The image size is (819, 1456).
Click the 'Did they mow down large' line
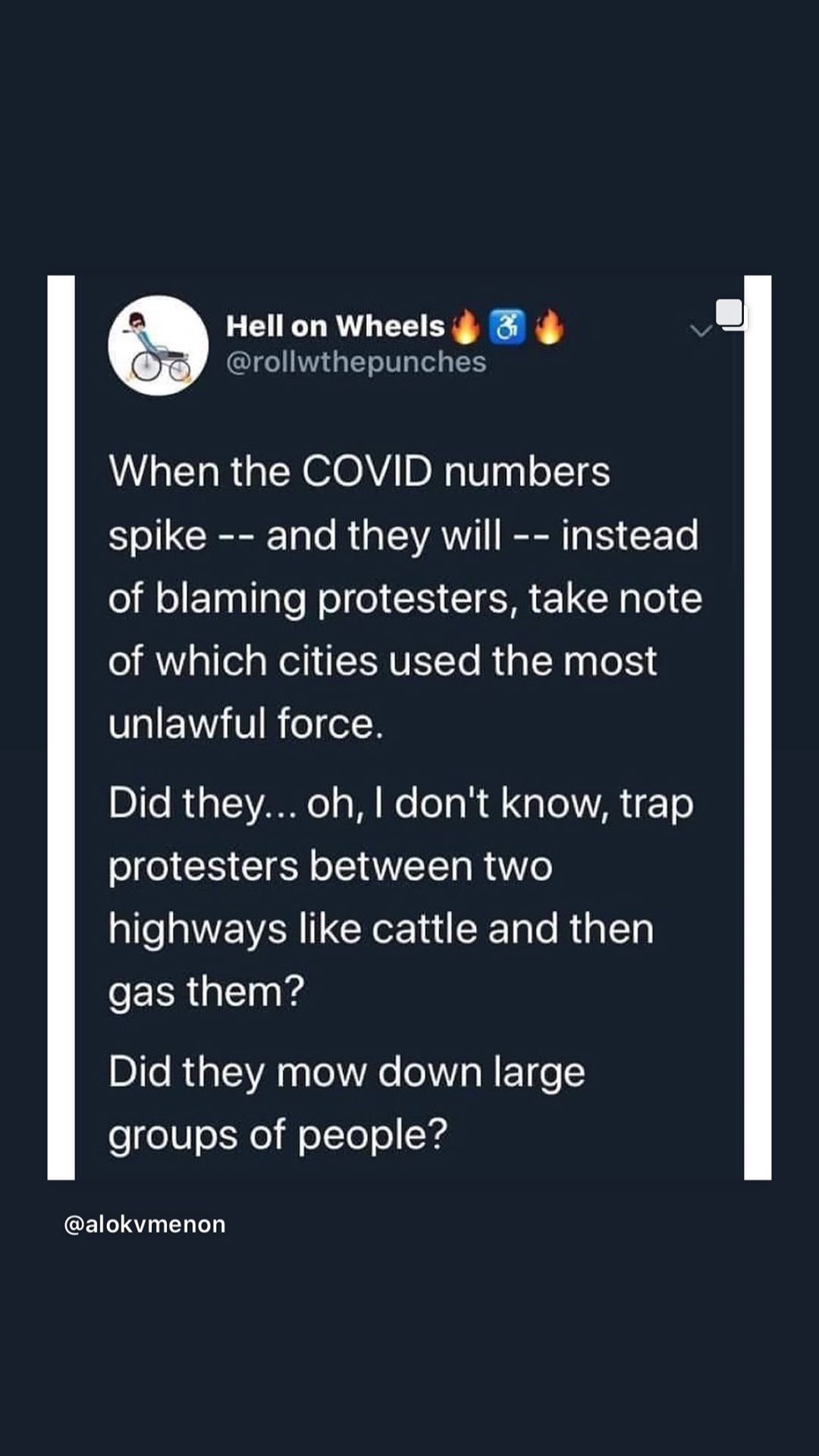347,1072
